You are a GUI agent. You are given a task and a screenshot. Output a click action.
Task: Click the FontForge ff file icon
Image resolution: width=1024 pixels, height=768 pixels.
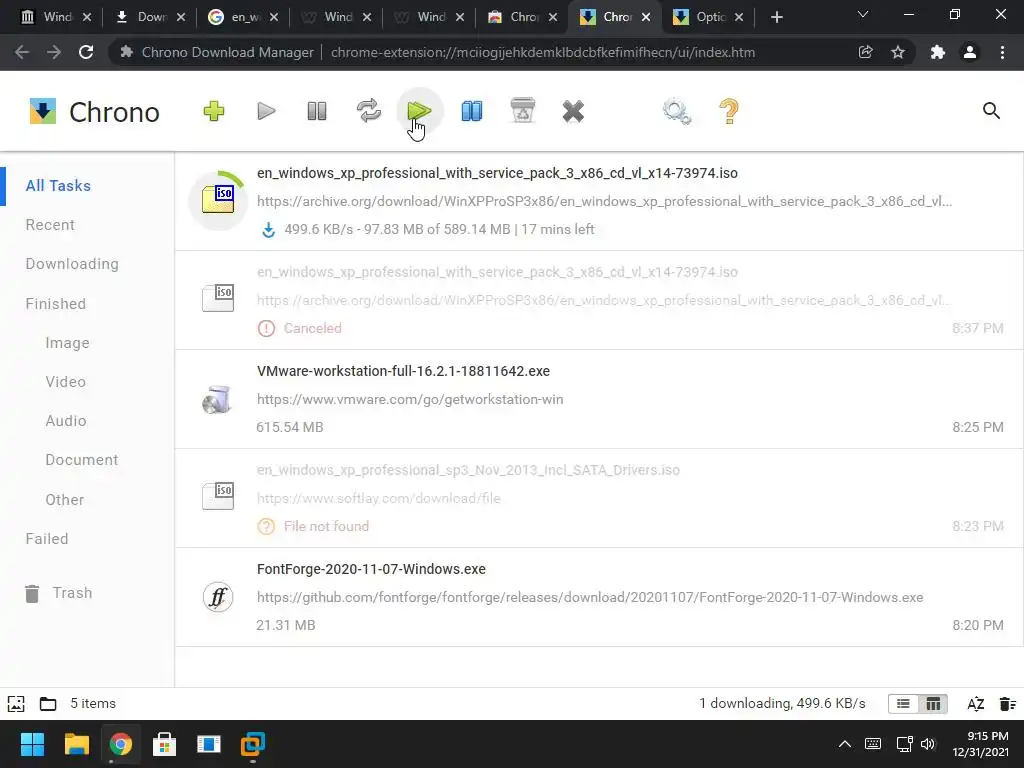click(217, 597)
